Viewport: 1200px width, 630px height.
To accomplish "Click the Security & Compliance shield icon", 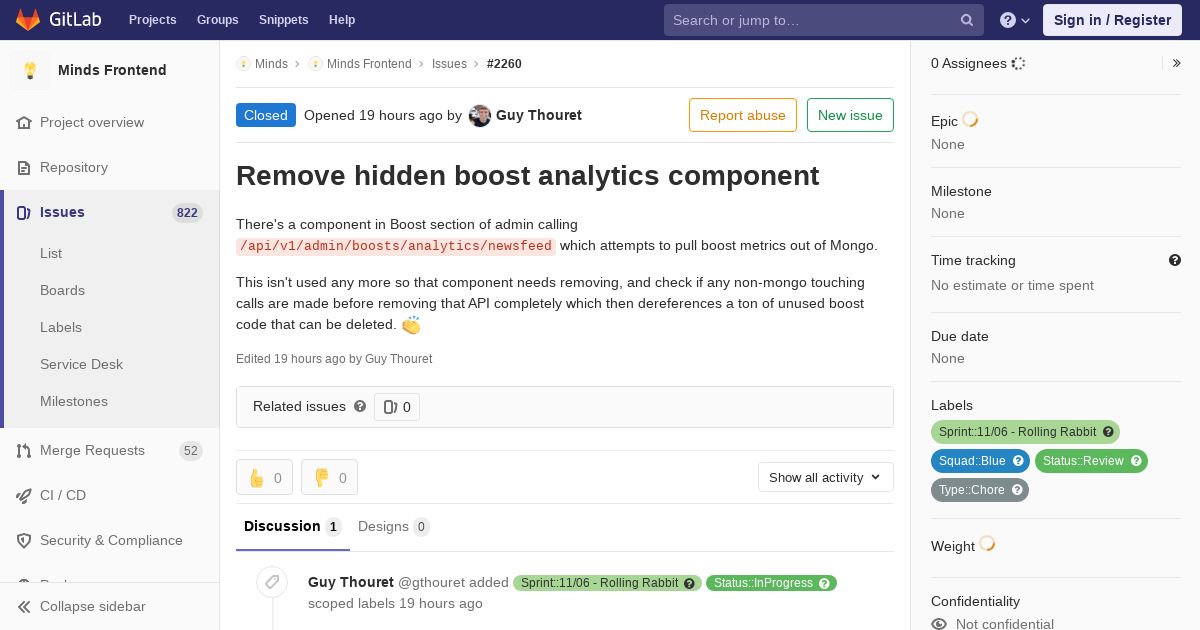I will (x=24, y=540).
